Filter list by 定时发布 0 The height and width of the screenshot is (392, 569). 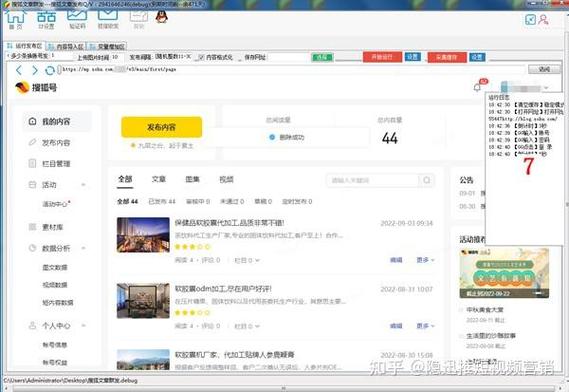[x=297, y=201]
